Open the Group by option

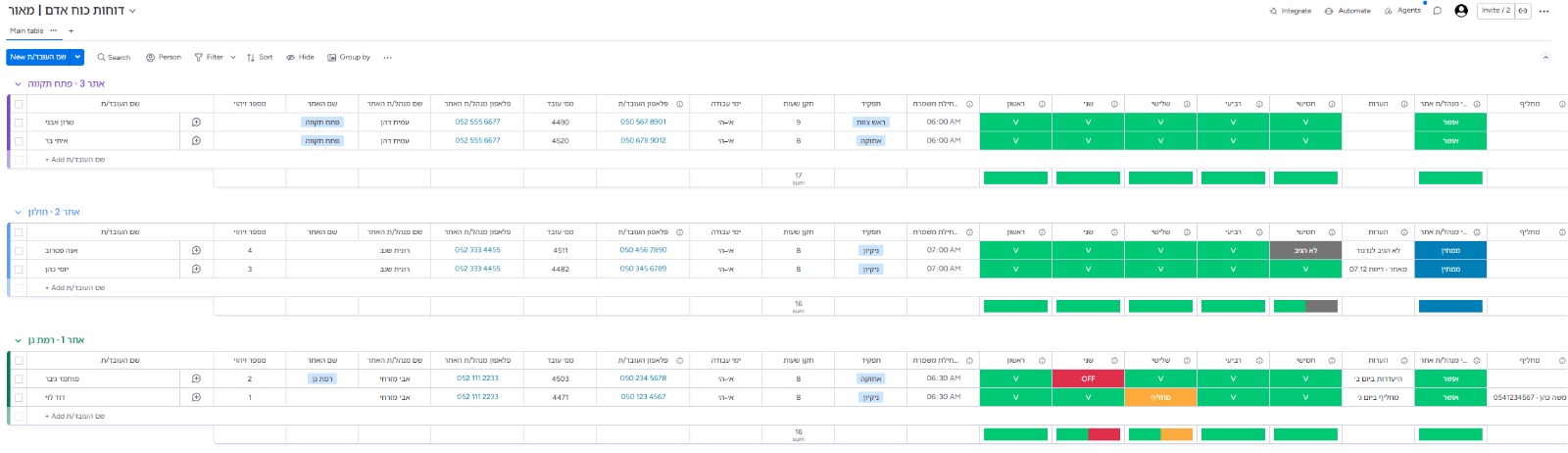pos(349,57)
